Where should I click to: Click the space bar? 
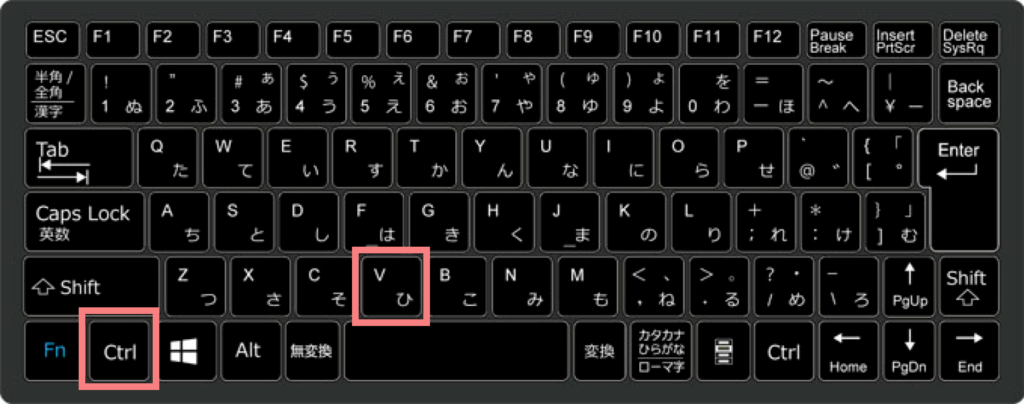point(456,351)
